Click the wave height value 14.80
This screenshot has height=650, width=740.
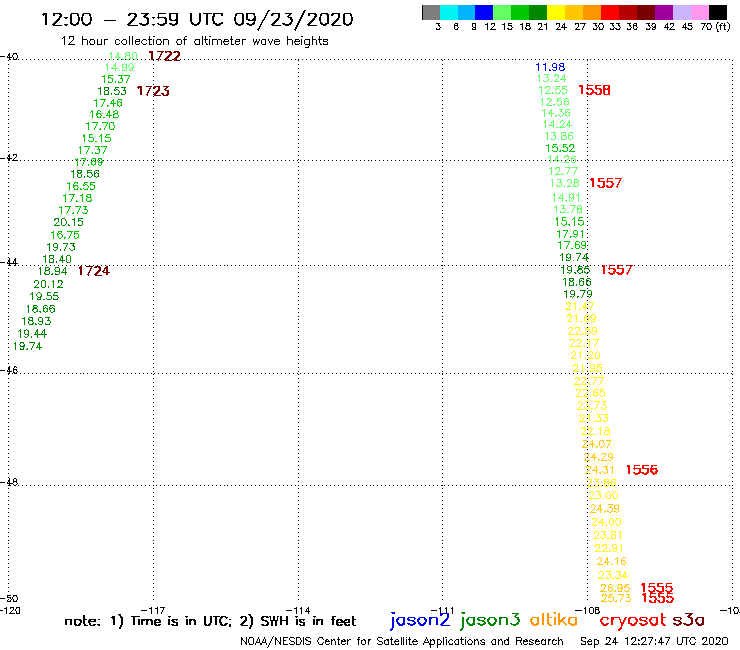(x=123, y=56)
